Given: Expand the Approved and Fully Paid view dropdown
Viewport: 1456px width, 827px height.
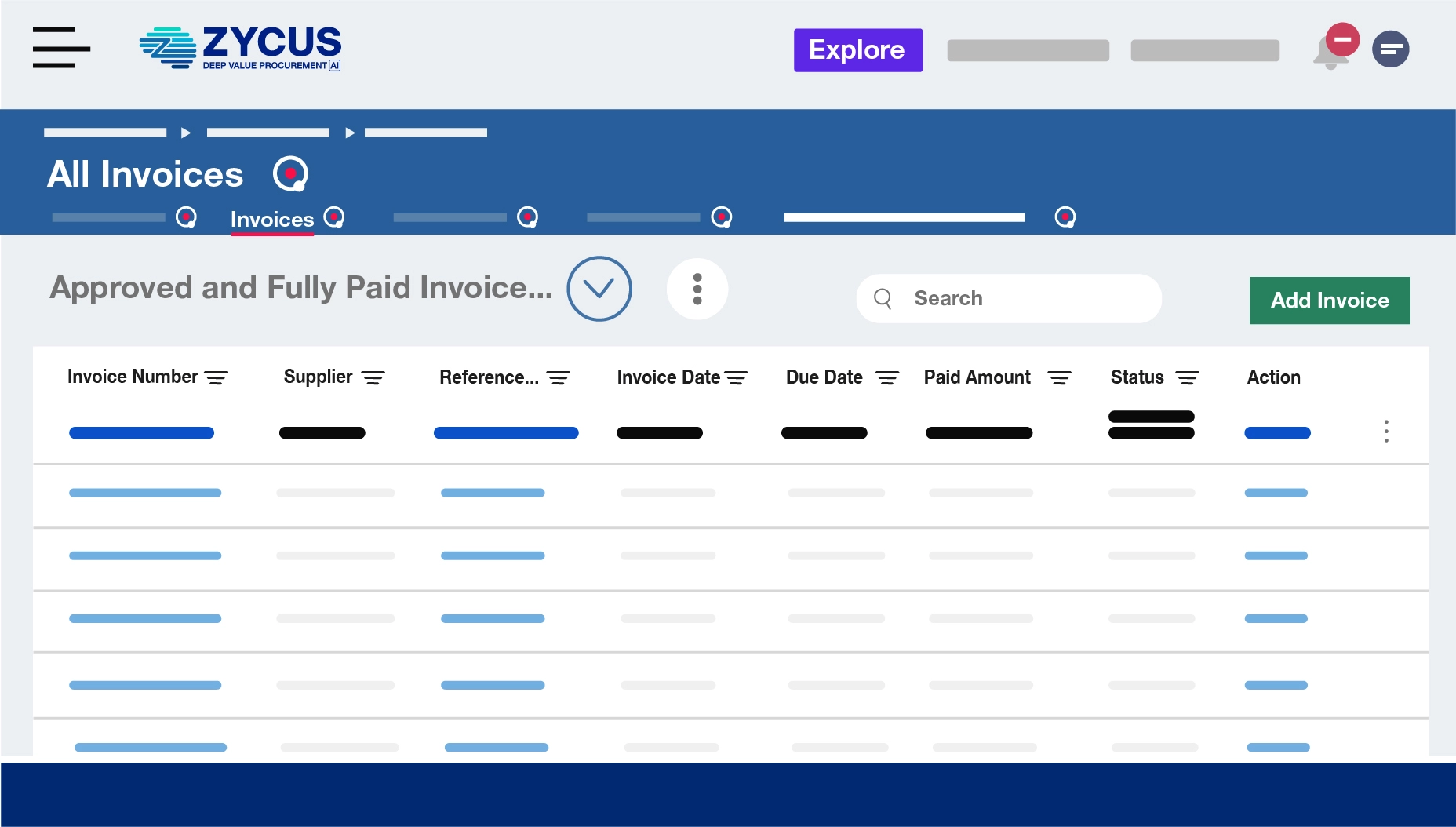Looking at the screenshot, I should (x=599, y=289).
